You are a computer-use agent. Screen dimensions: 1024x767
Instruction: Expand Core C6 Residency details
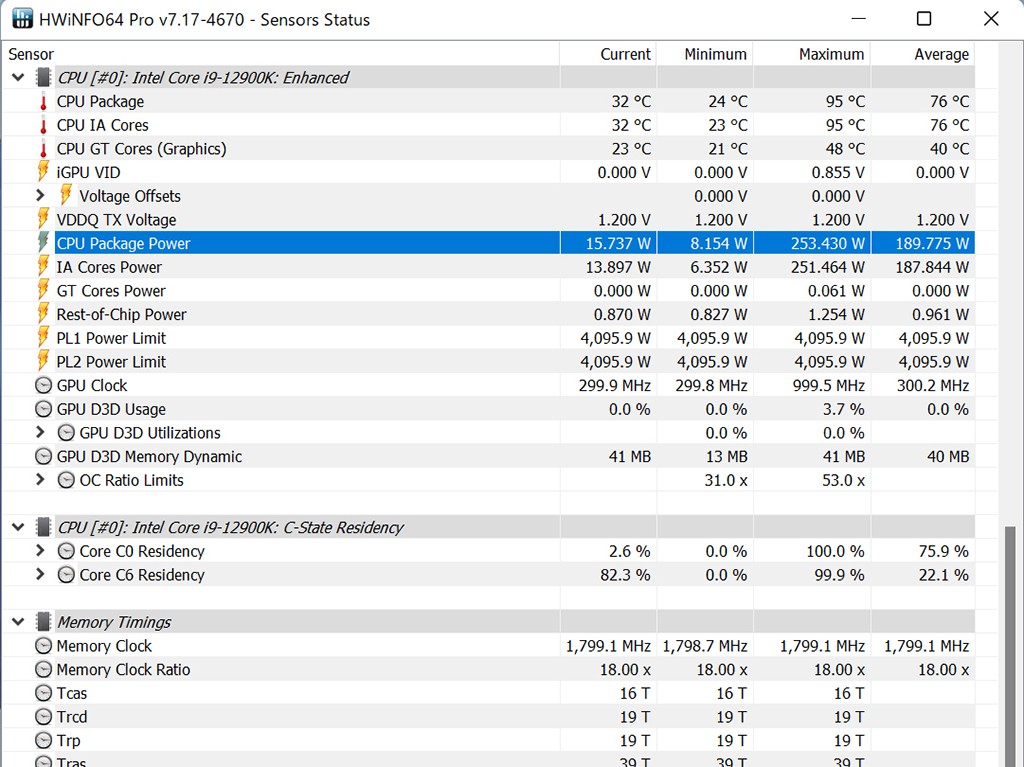click(40, 575)
